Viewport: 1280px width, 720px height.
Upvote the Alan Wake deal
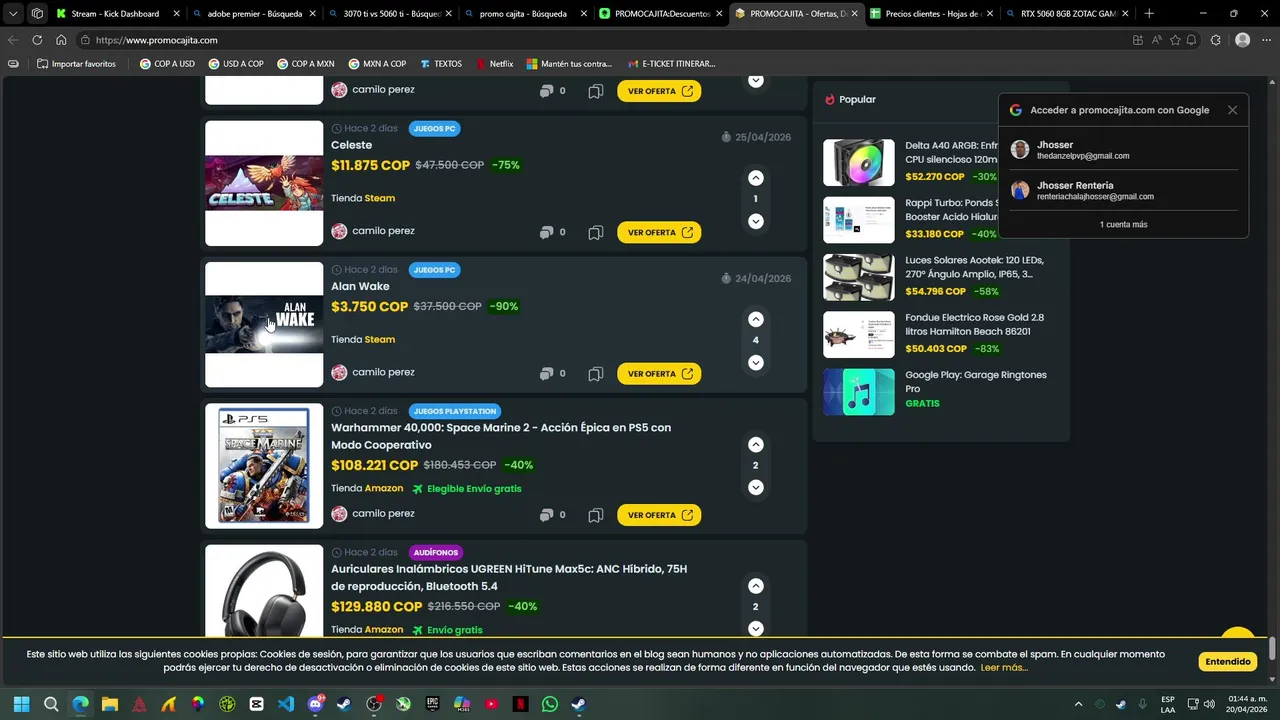point(755,319)
